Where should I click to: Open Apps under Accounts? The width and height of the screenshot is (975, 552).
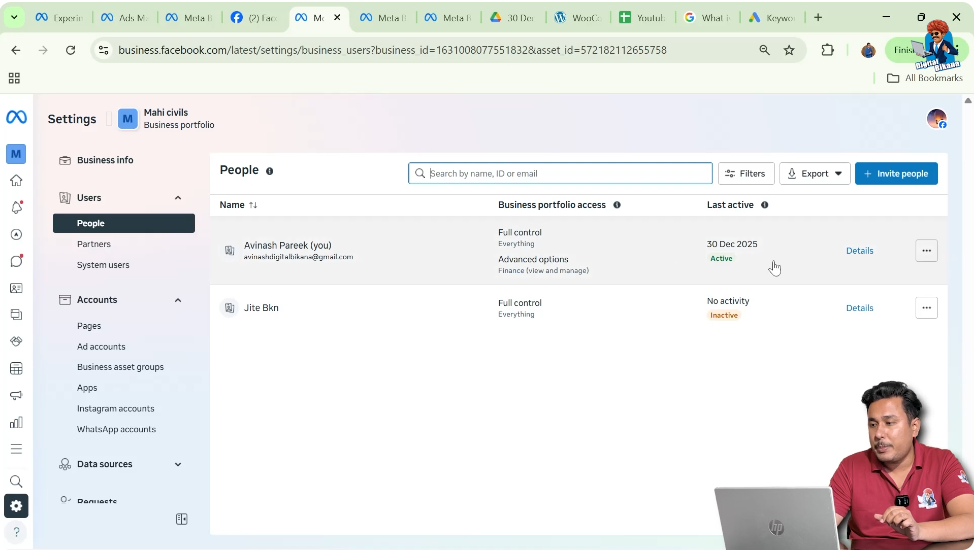click(x=87, y=388)
